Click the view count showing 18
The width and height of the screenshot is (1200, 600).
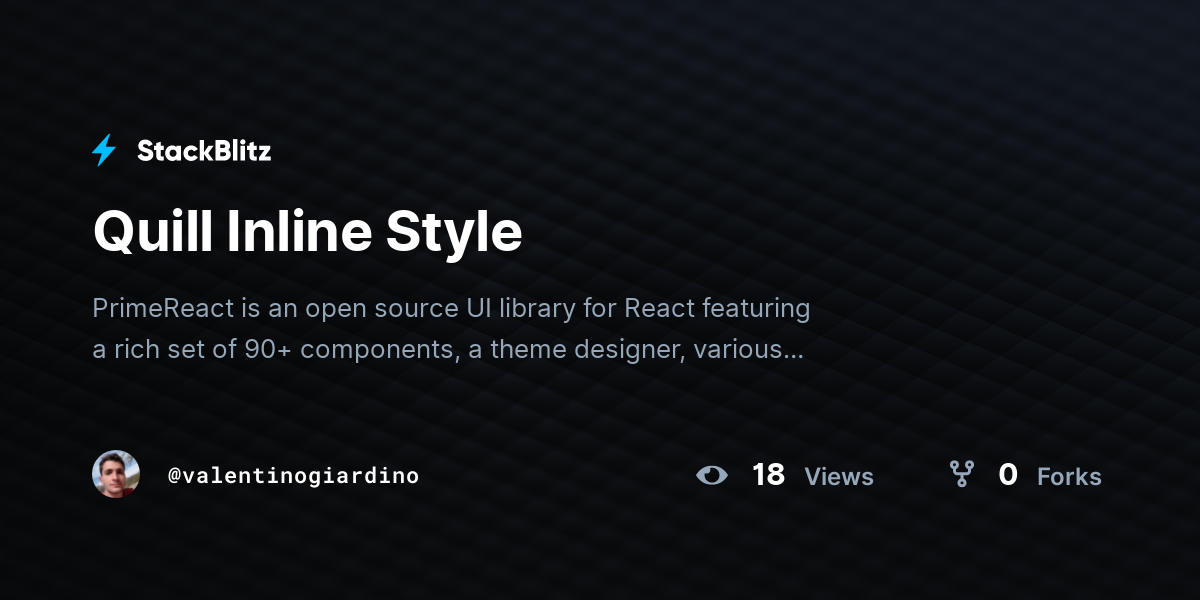point(769,476)
